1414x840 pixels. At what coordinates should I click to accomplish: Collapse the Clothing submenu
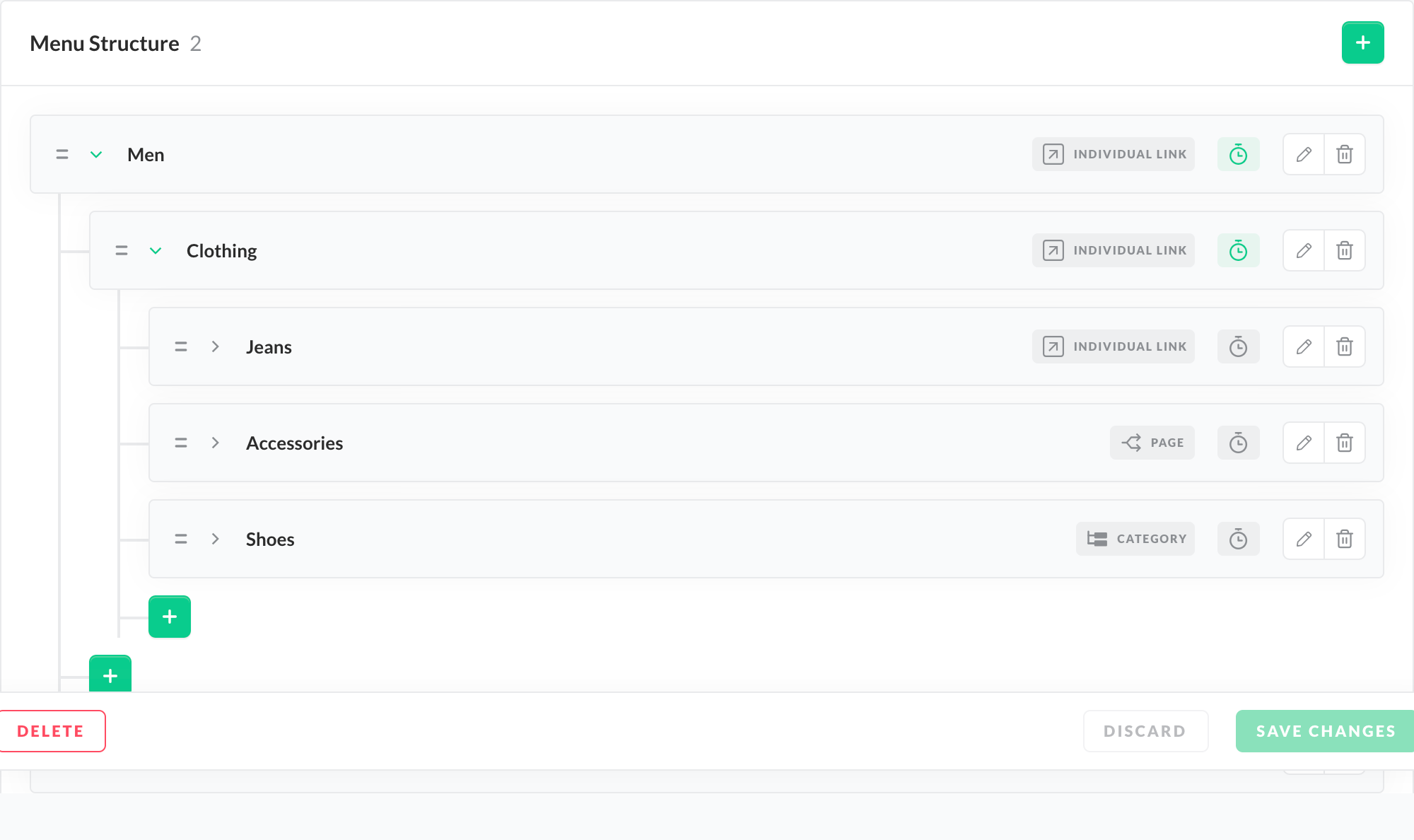(156, 250)
